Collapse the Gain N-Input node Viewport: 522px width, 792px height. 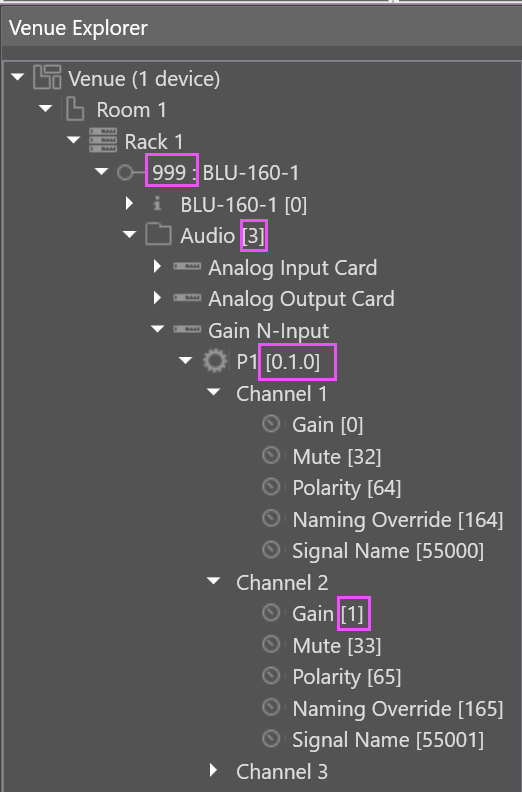[158, 329]
